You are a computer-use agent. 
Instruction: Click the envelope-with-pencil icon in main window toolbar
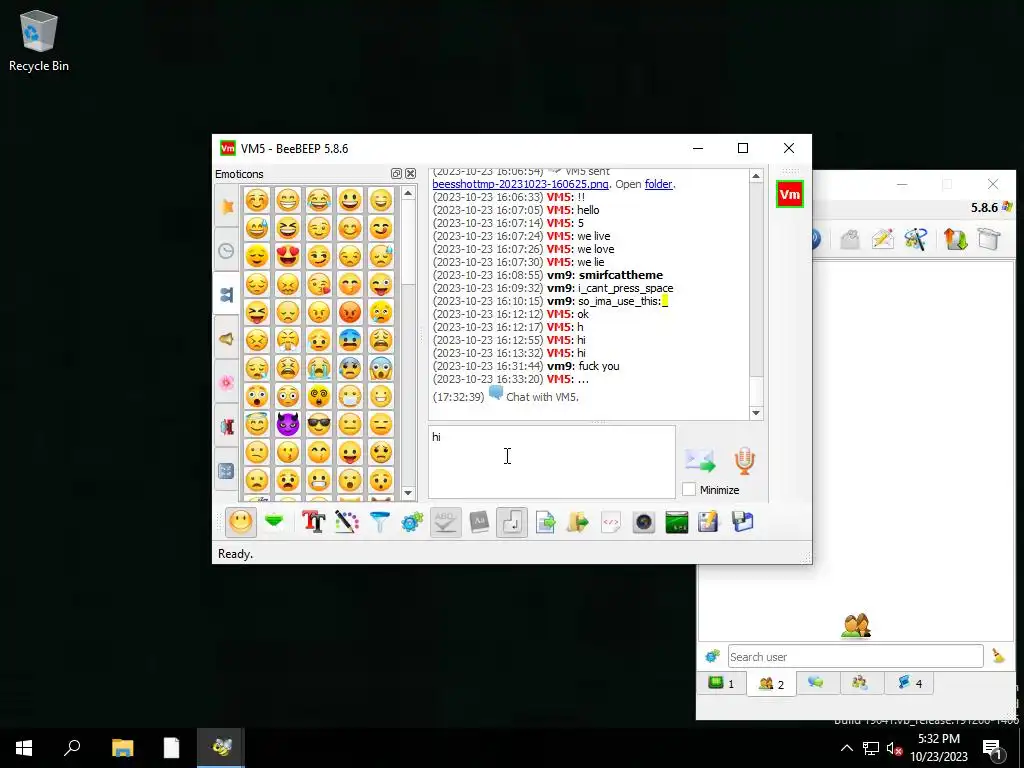pyautogui.click(x=882, y=238)
